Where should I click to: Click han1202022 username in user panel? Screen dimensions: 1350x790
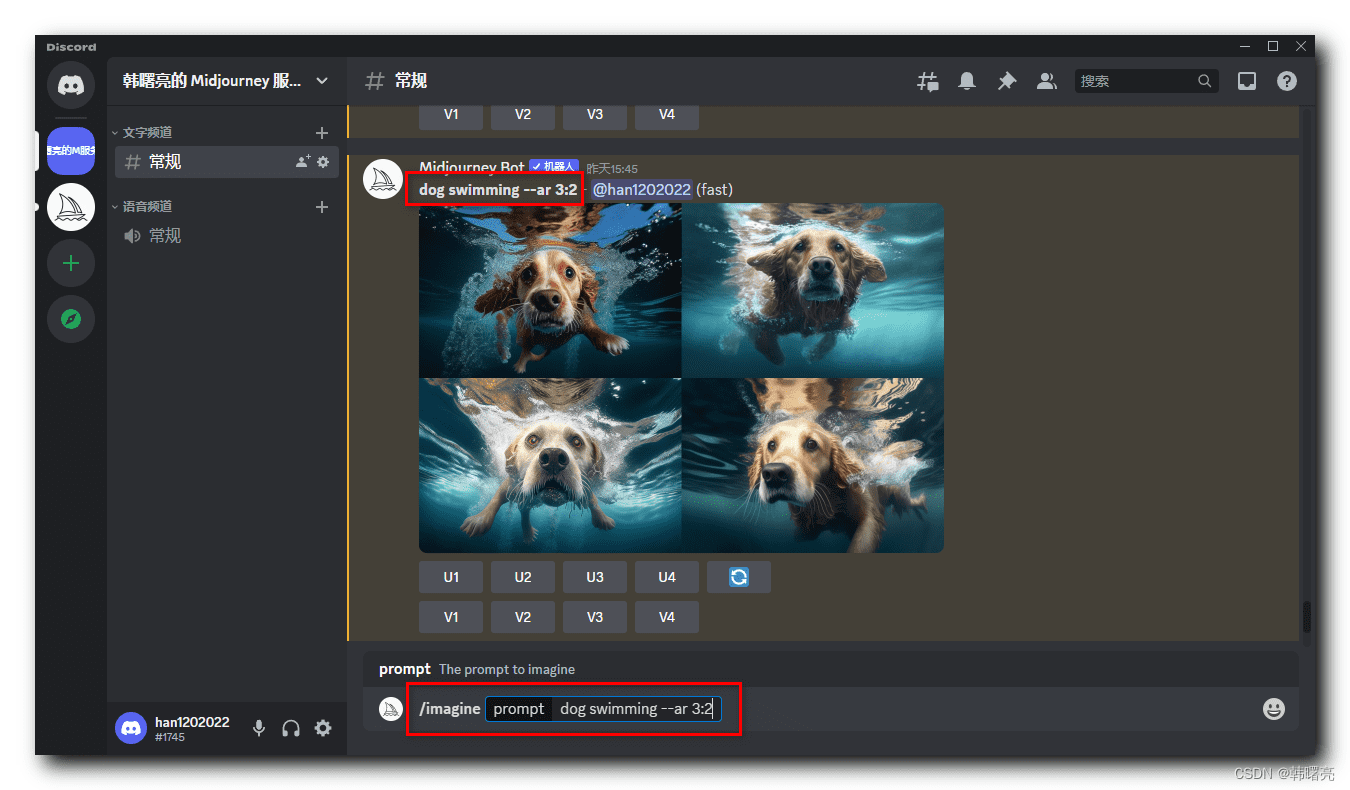192,722
